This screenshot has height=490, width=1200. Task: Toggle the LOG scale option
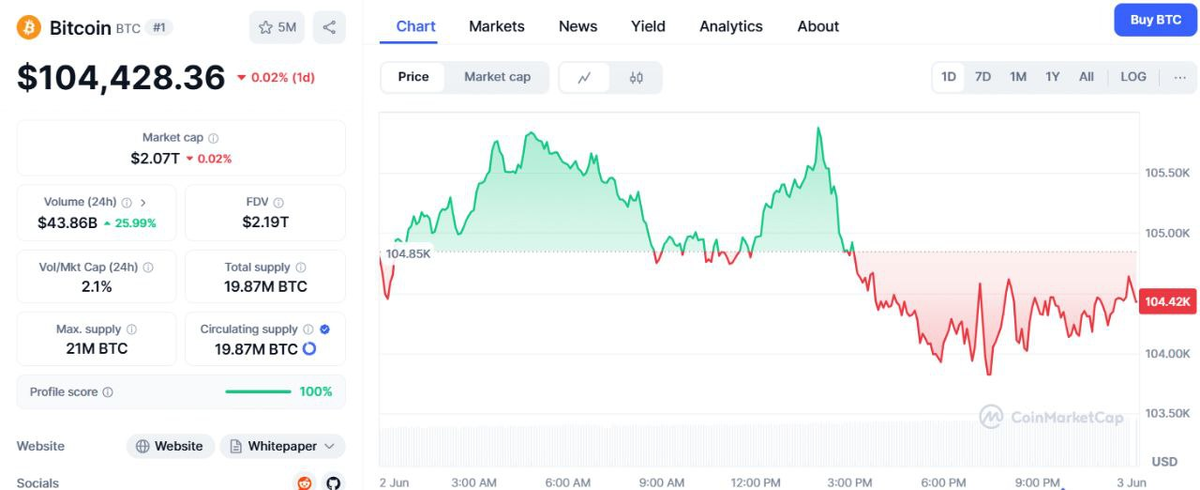point(1133,77)
